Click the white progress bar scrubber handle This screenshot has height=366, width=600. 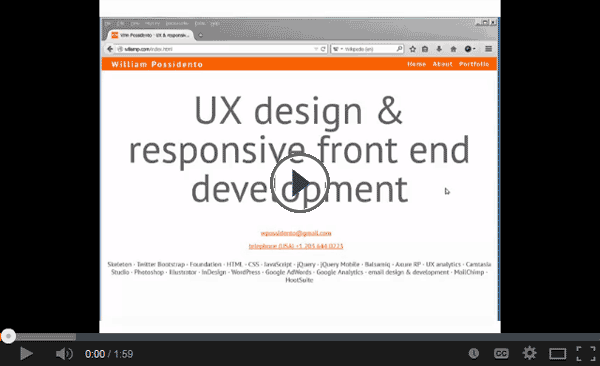click(x=8, y=336)
